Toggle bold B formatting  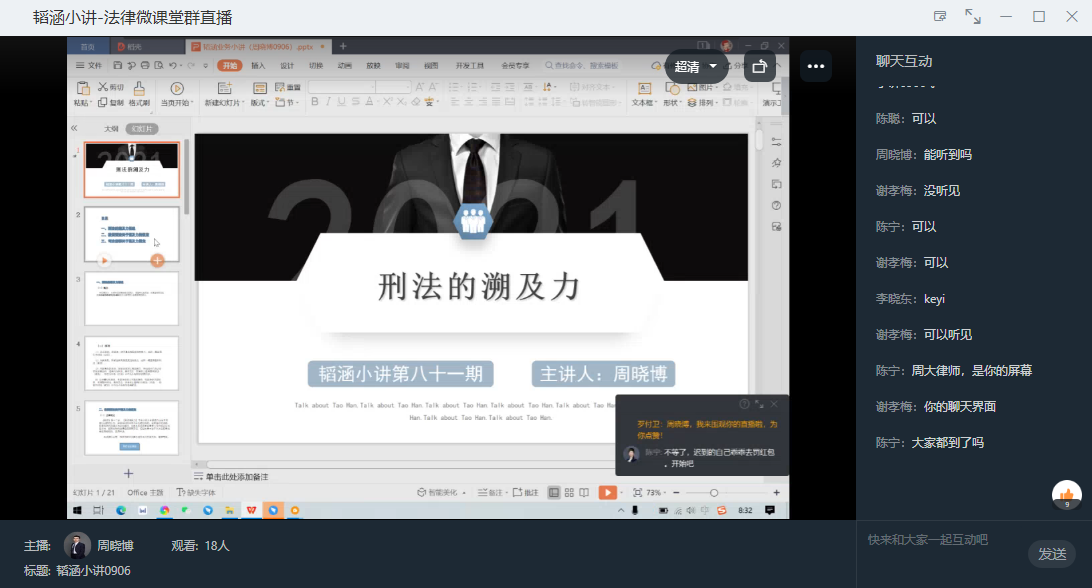tap(315, 102)
